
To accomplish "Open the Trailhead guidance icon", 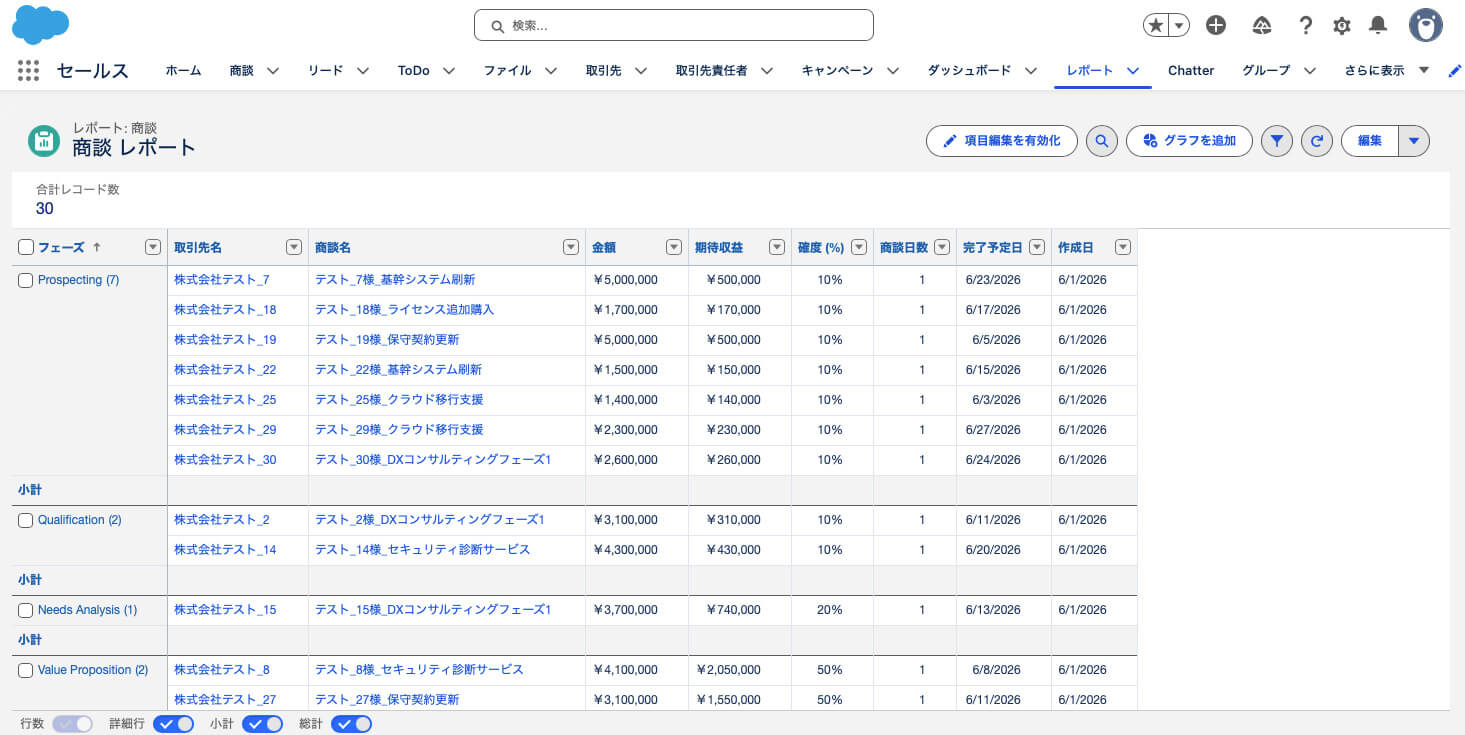I will 1261,26.
